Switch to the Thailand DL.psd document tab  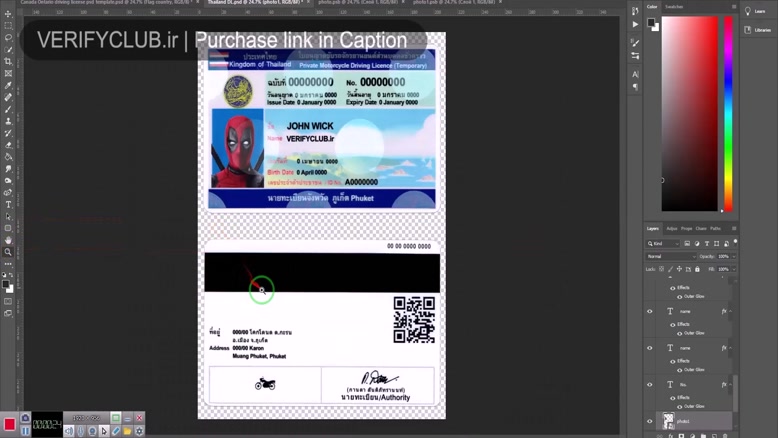(x=228, y=3)
